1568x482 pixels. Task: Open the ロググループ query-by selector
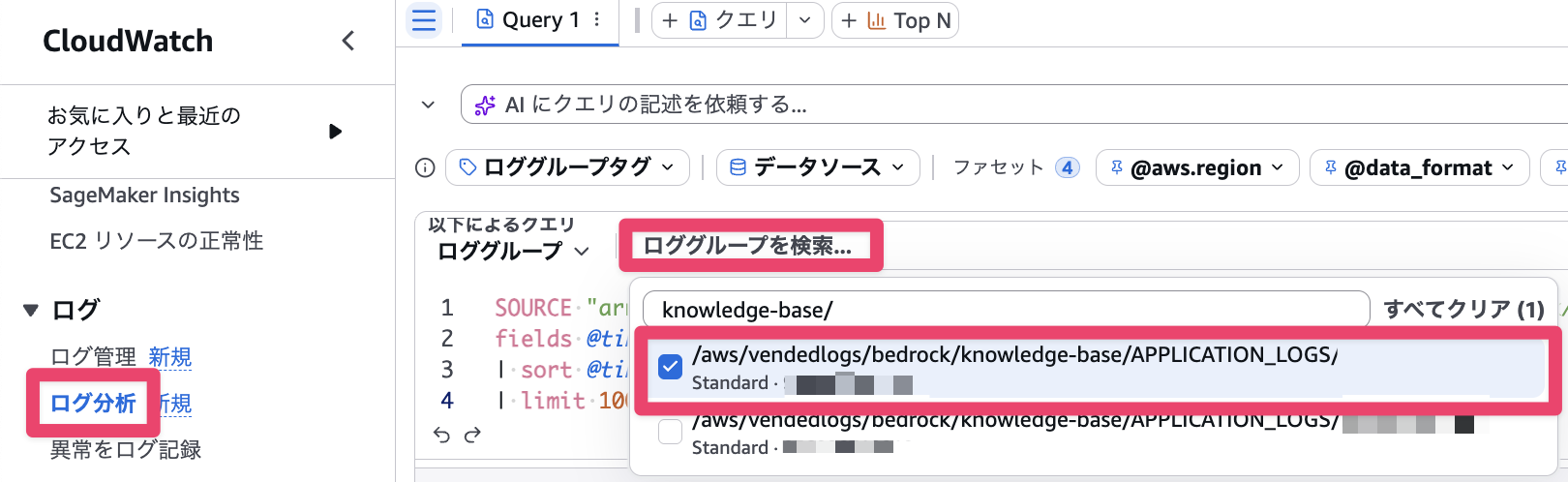[513, 251]
